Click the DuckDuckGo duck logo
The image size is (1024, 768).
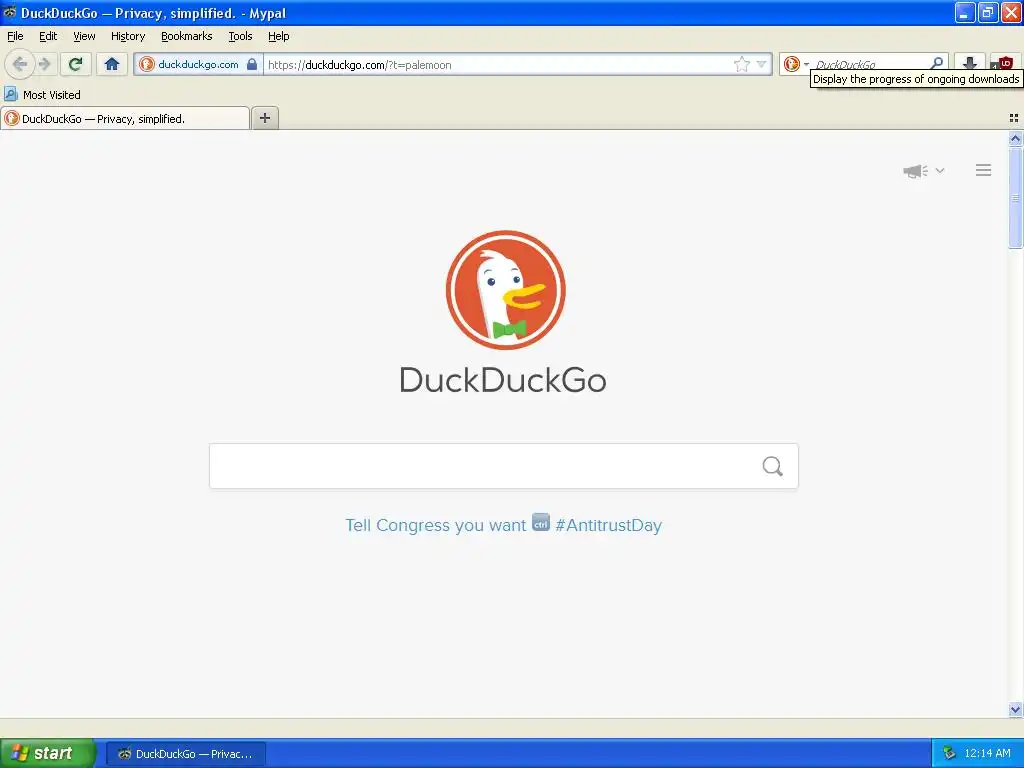[x=505, y=290]
